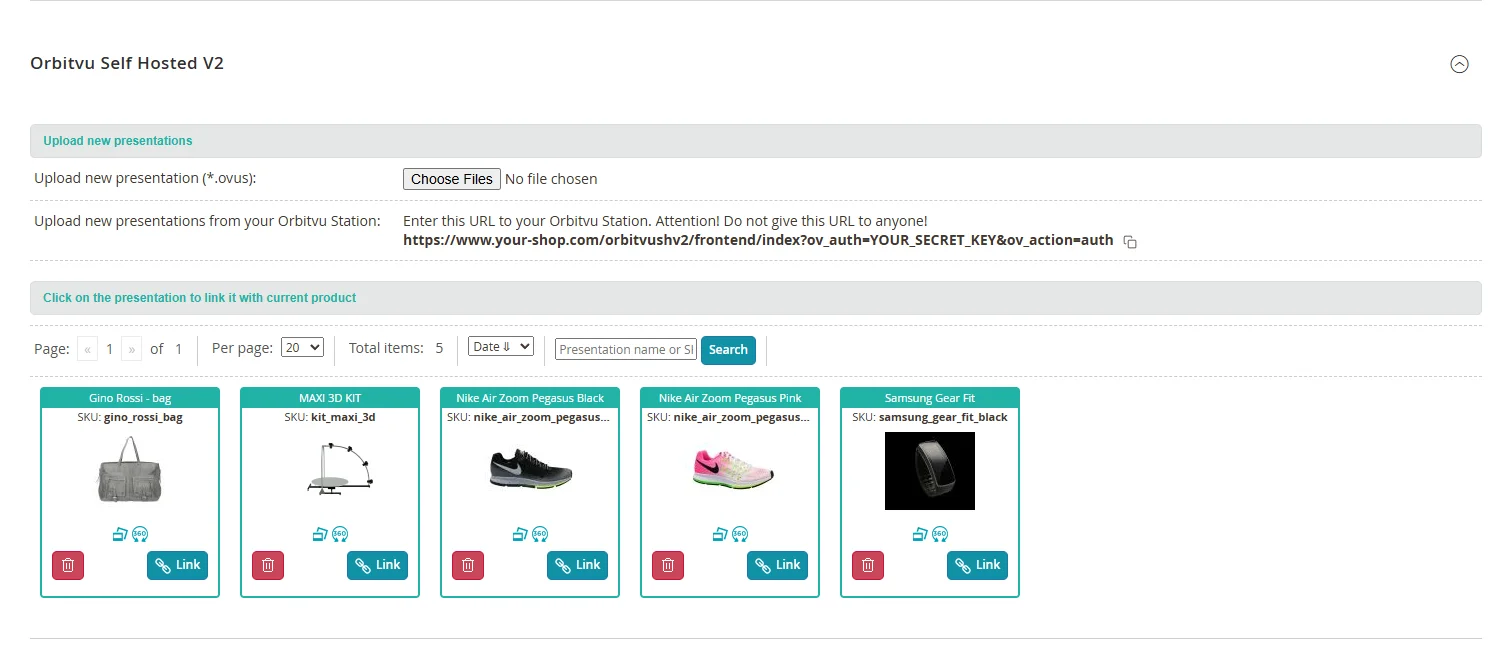The height and width of the screenshot is (671, 1512).
Task: Click the 360 icon on Gino Rossi card
Action: pos(140,534)
